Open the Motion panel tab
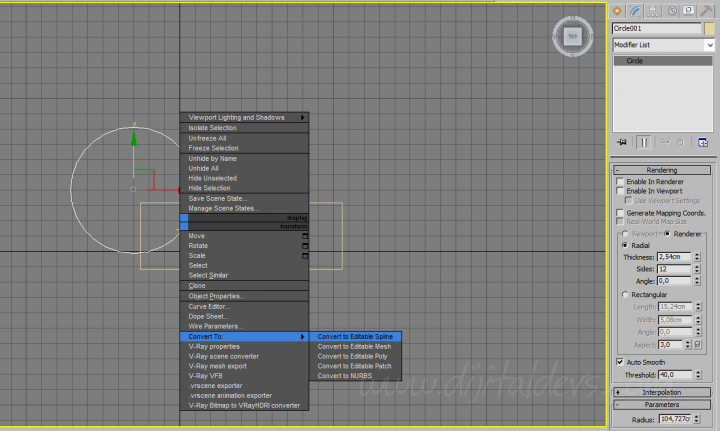 tap(671, 10)
